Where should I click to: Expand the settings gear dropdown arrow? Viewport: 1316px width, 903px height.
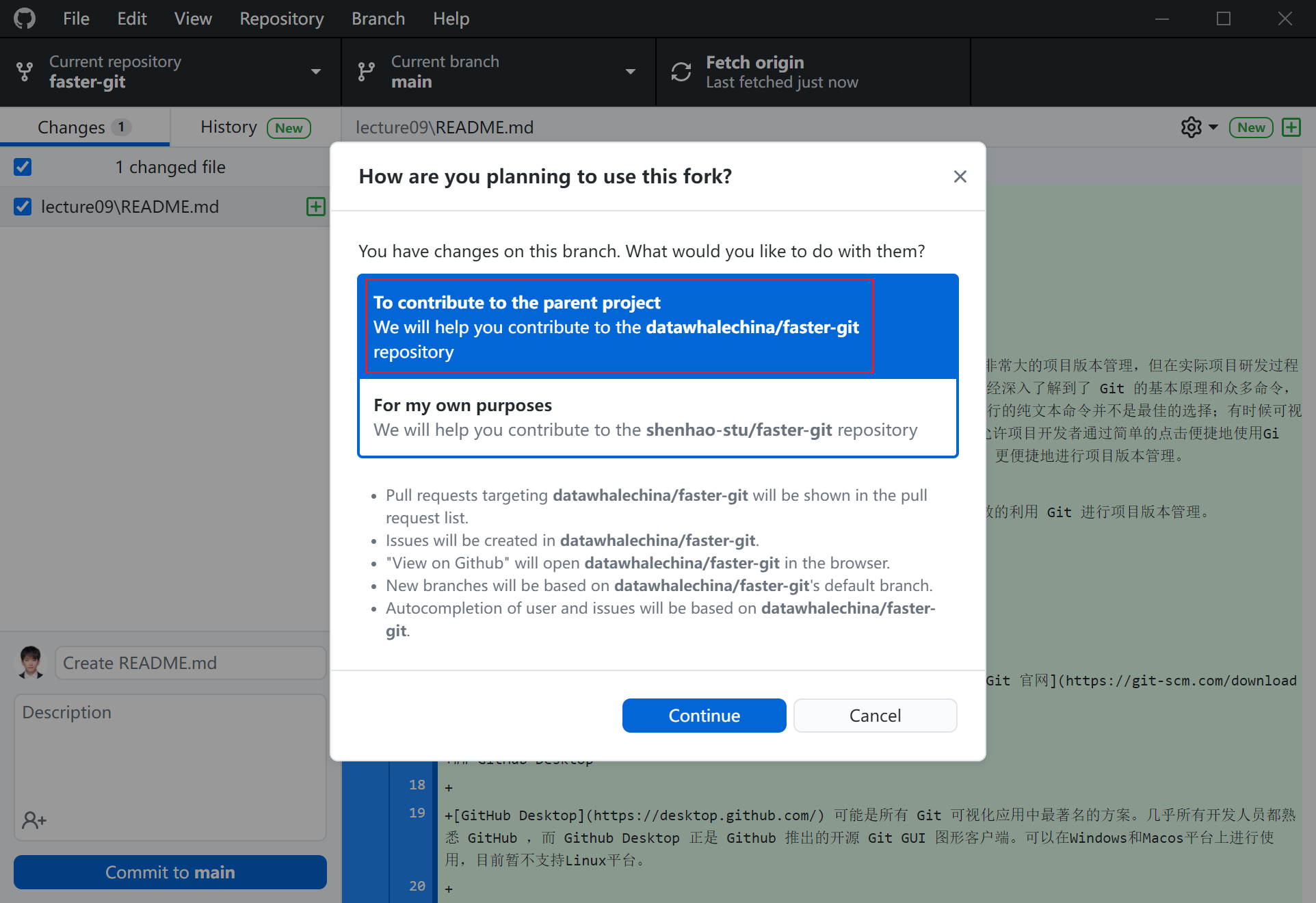click(x=1213, y=127)
